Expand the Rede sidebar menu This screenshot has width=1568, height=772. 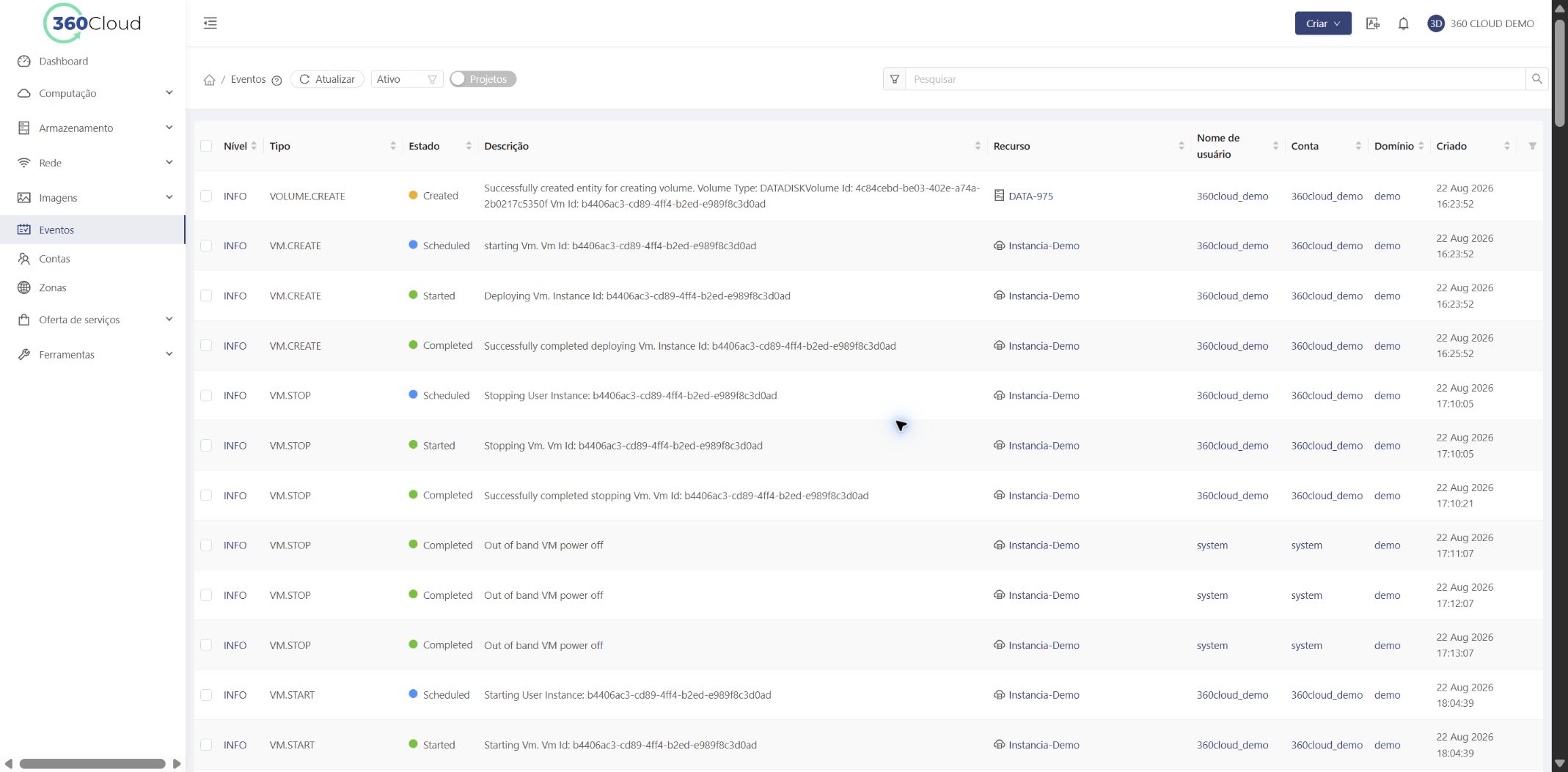pyautogui.click(x=92, y=163)
